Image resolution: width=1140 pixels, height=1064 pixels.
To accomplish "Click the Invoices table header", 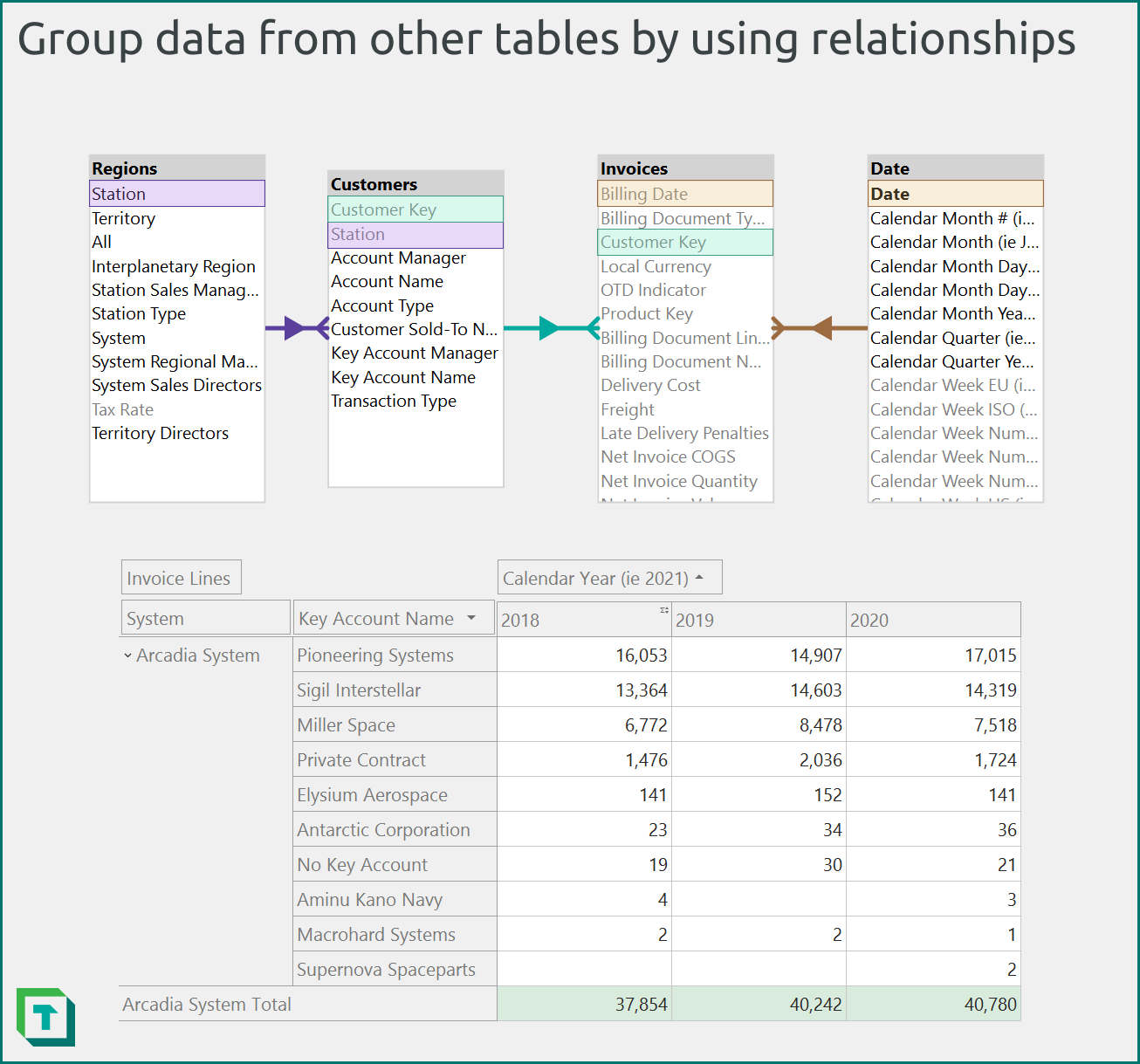I will click(684, 168).
